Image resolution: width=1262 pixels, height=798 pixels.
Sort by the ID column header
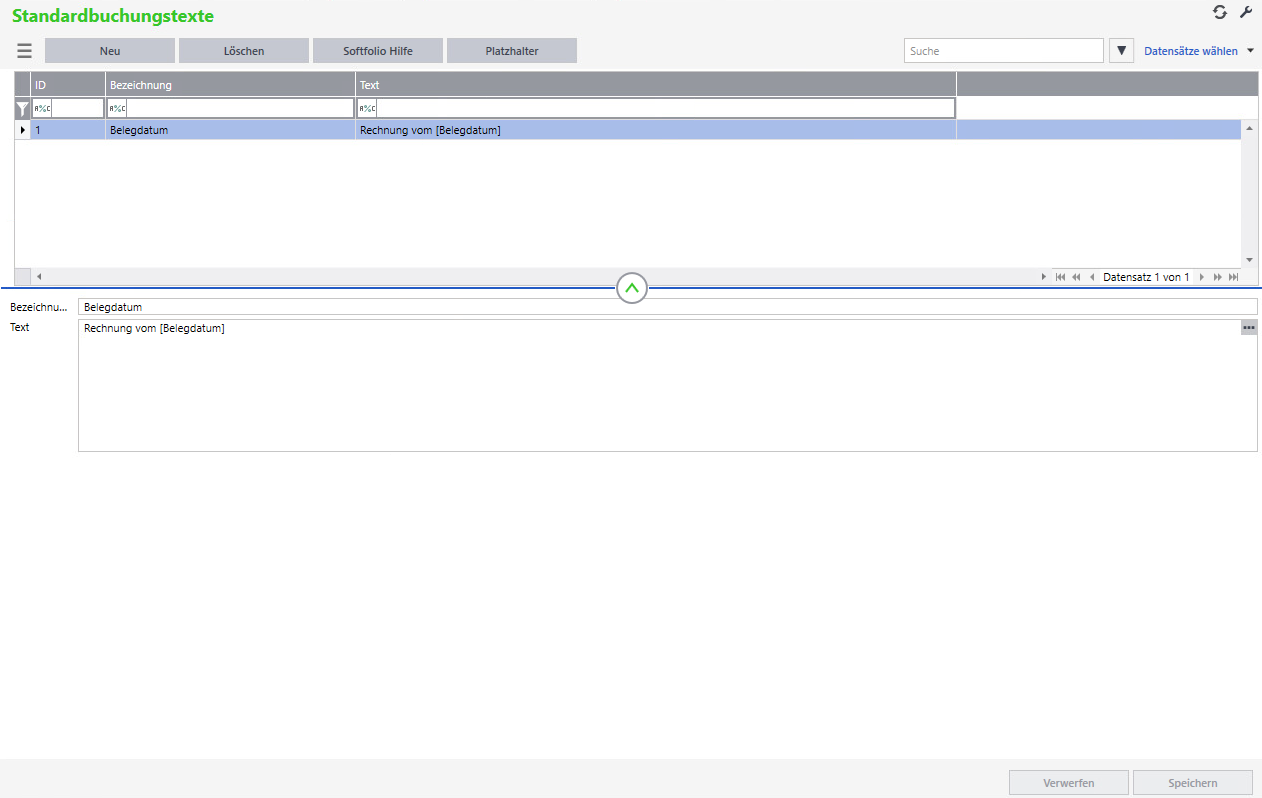pos(68,85)
